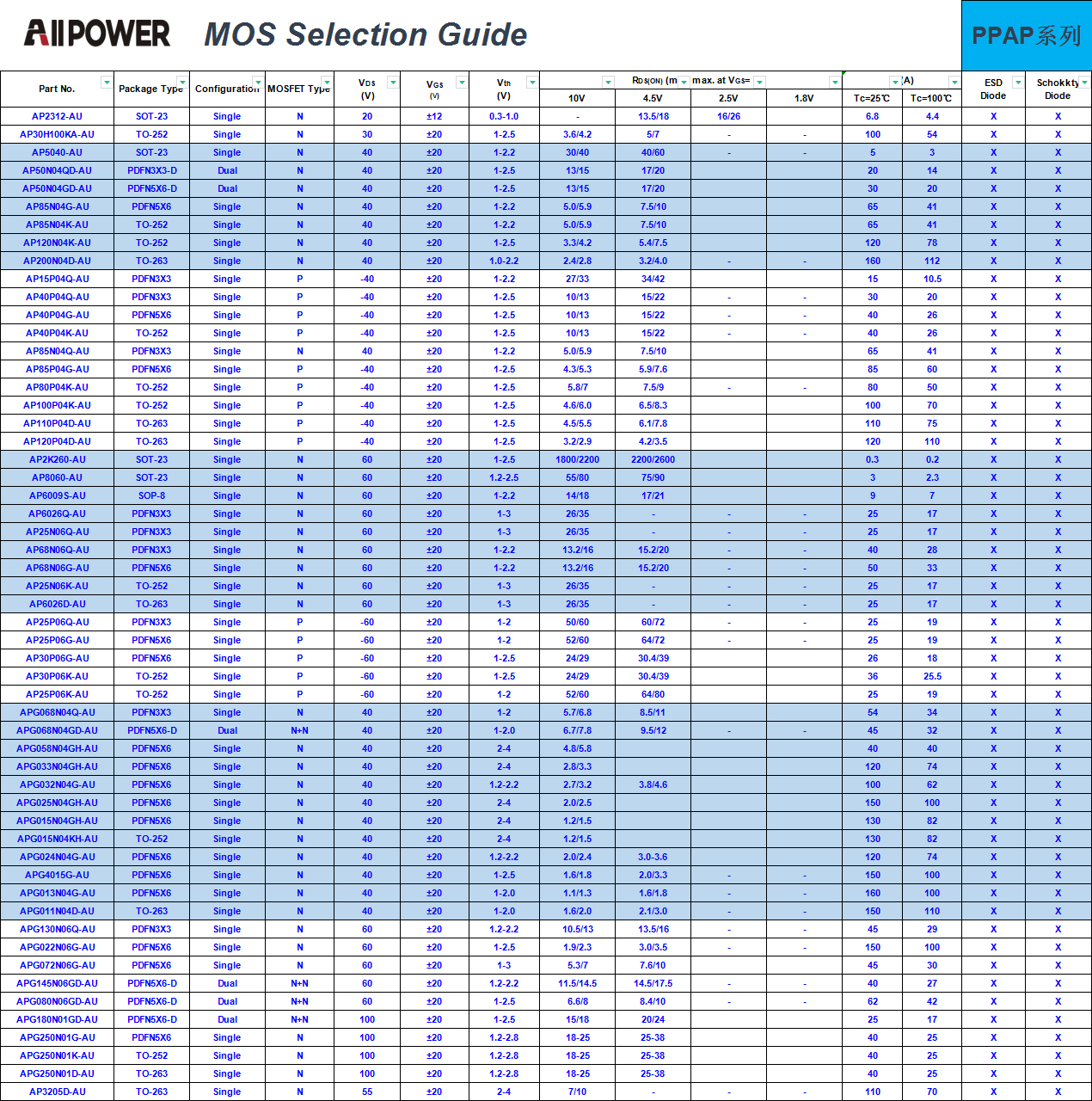Select the AP3205D-AU part number cell
1092x1101 pixels.
(57, 1092)
